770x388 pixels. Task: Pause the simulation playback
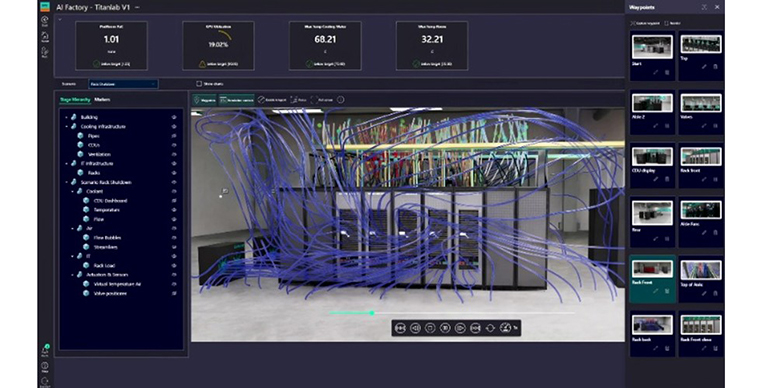(445, 328)
